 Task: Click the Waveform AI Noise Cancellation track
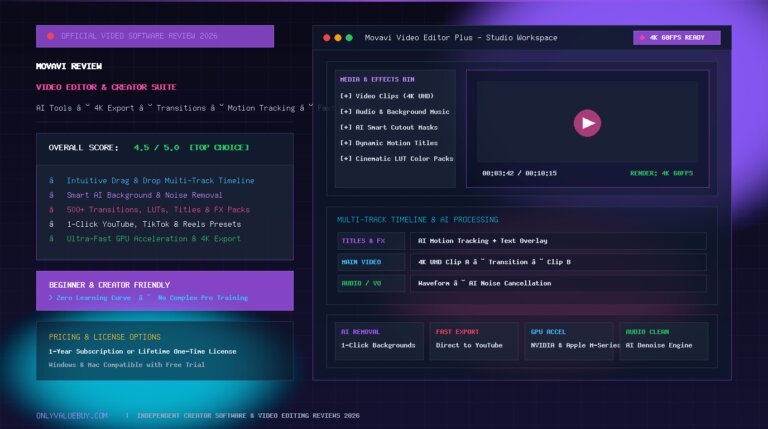tap(558, 283)
